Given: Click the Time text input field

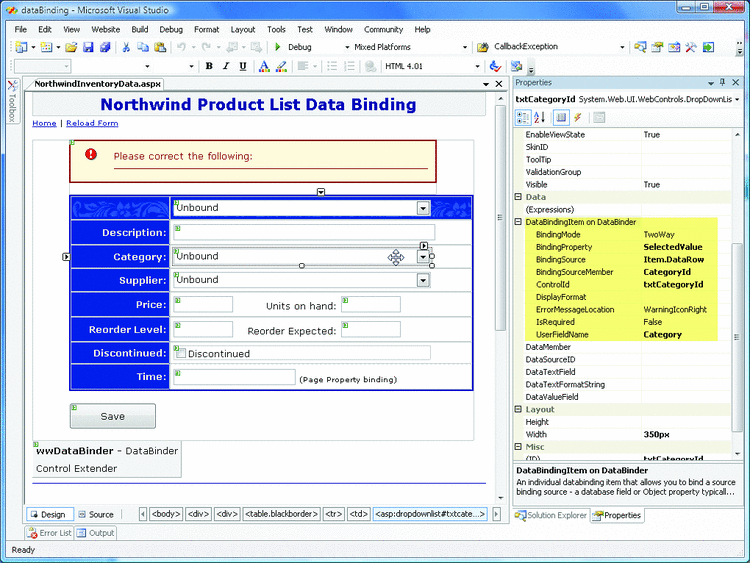Looking at the screenshot, I should coord(234,377).
